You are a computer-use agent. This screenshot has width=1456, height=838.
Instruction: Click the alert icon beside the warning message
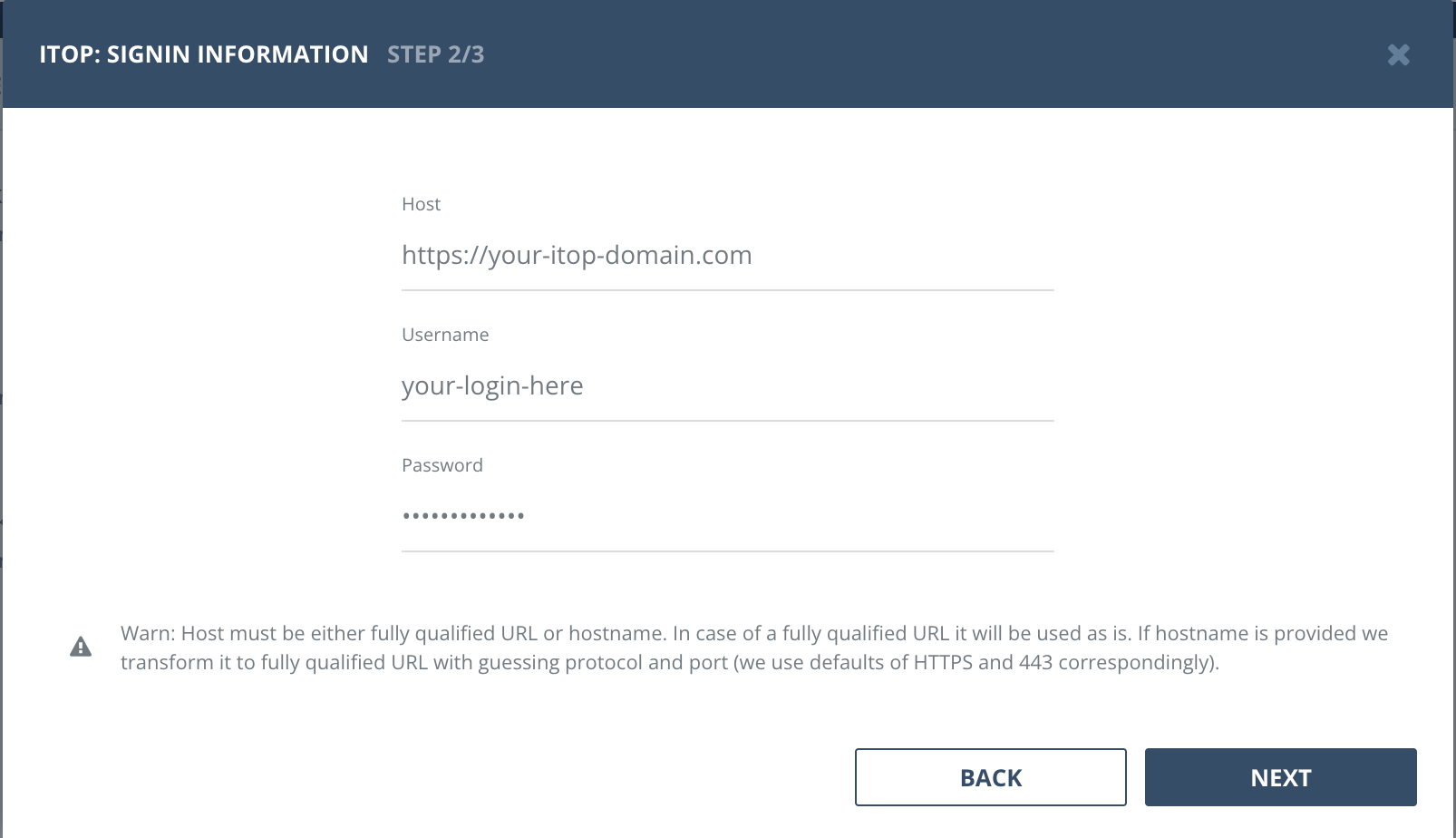point(81,646)
